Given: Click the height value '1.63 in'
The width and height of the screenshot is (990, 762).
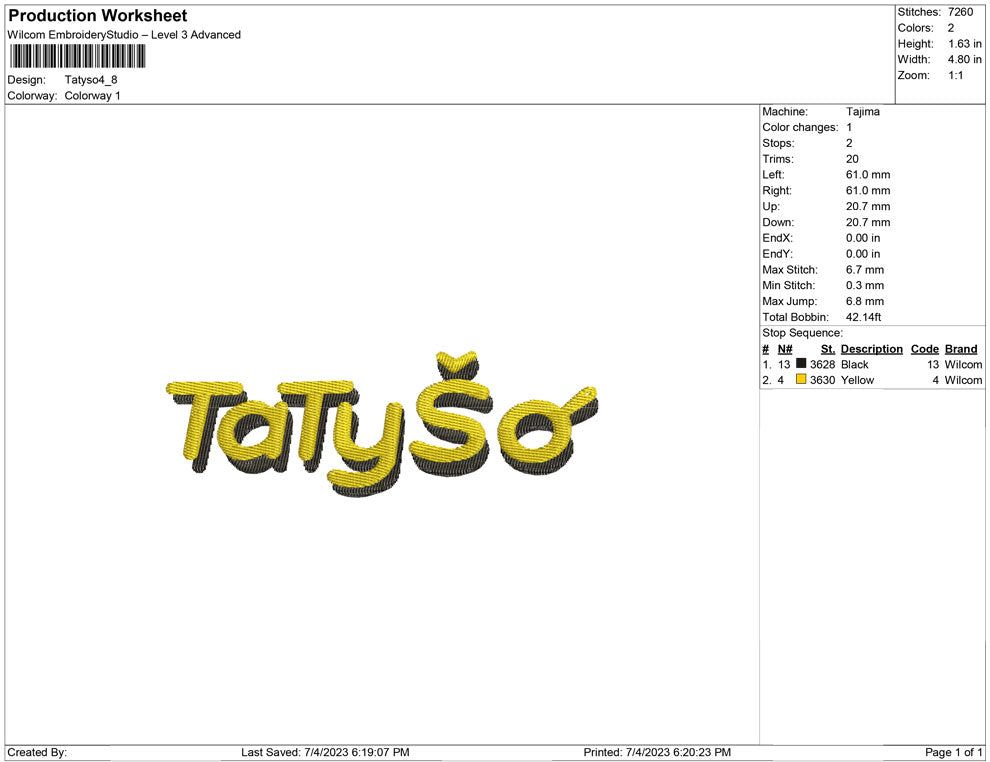Looking at the screenshot, I should (965, 44).
